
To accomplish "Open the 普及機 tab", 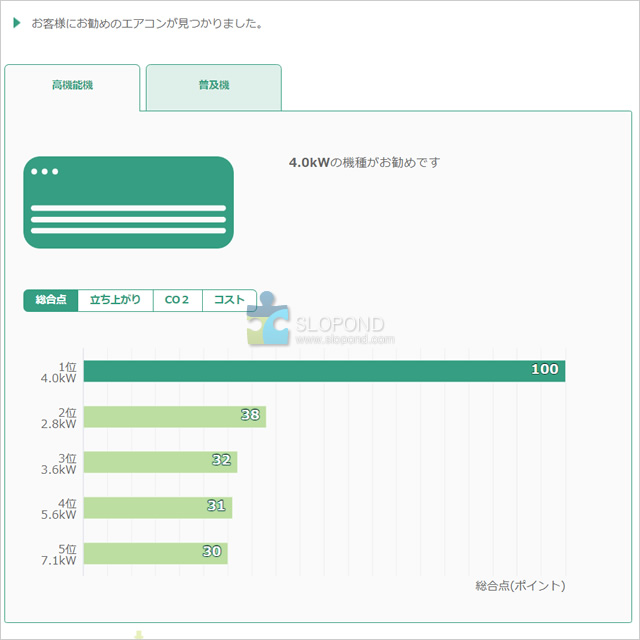I will (213, 86).
